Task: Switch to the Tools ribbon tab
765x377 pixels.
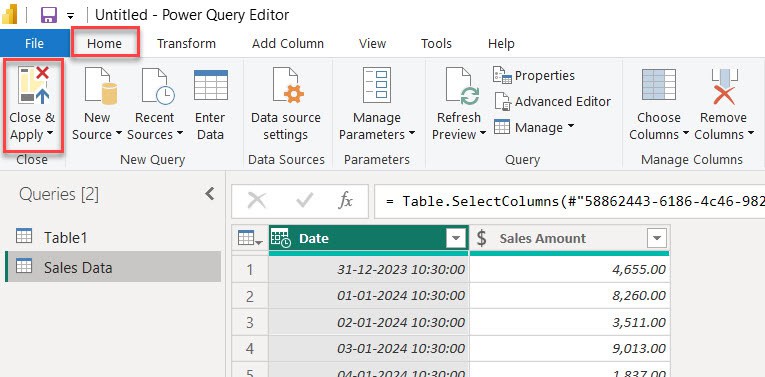Action: (x=436, y=43)
